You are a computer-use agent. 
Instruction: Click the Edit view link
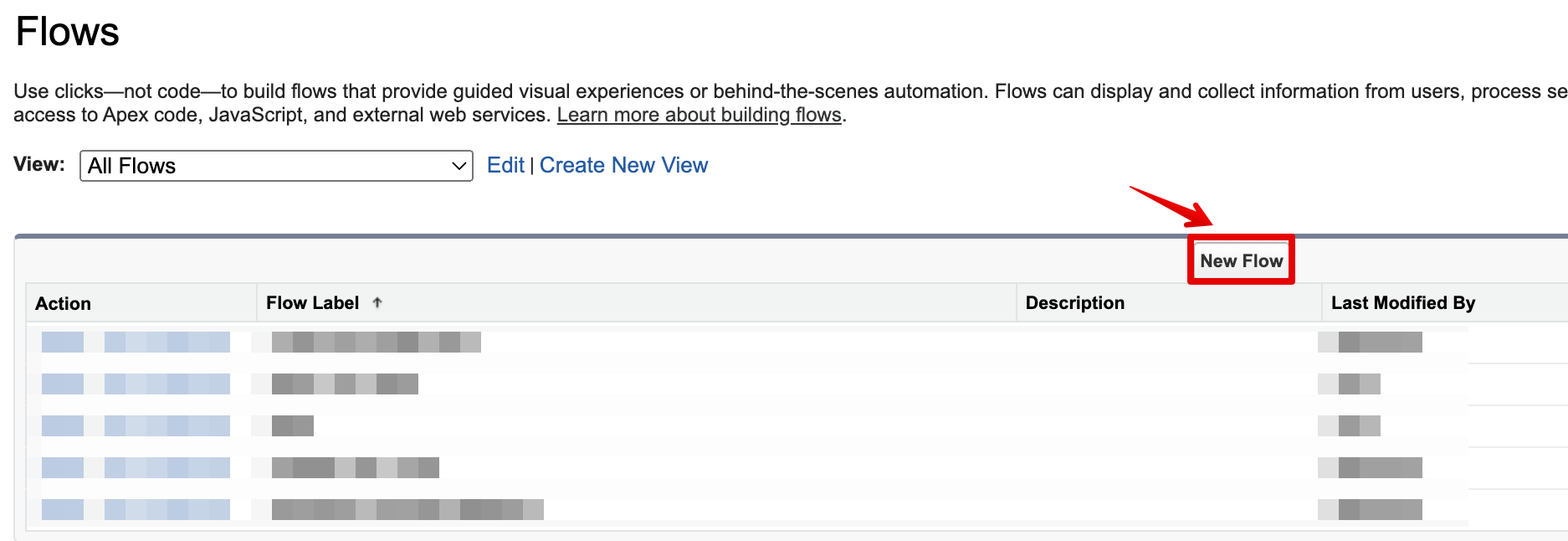pos(505,166)
